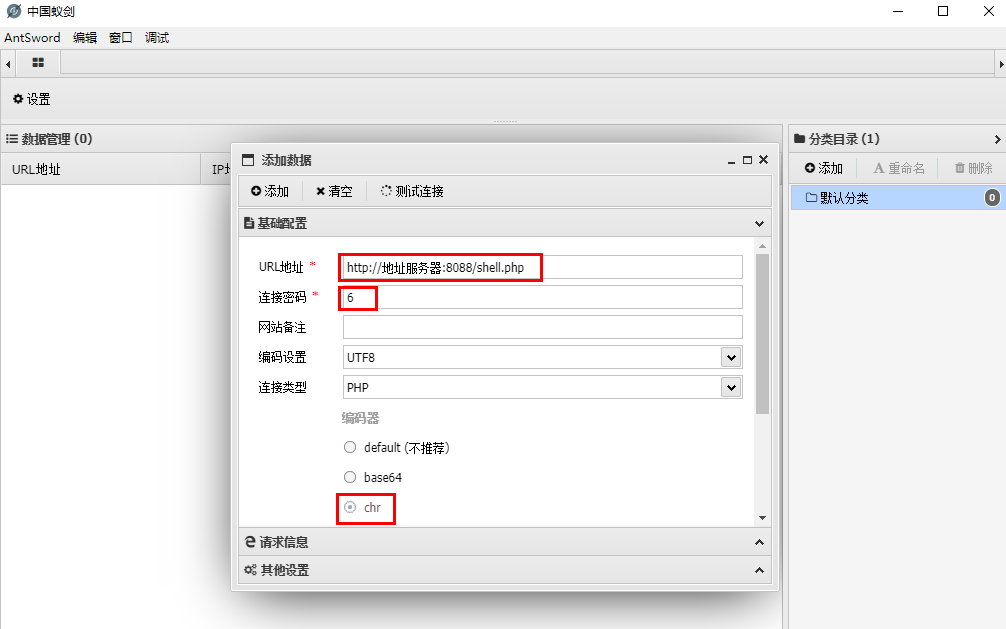Click inside the 网站备注 input field
The image size is (1006, 629).
point(541,326)
